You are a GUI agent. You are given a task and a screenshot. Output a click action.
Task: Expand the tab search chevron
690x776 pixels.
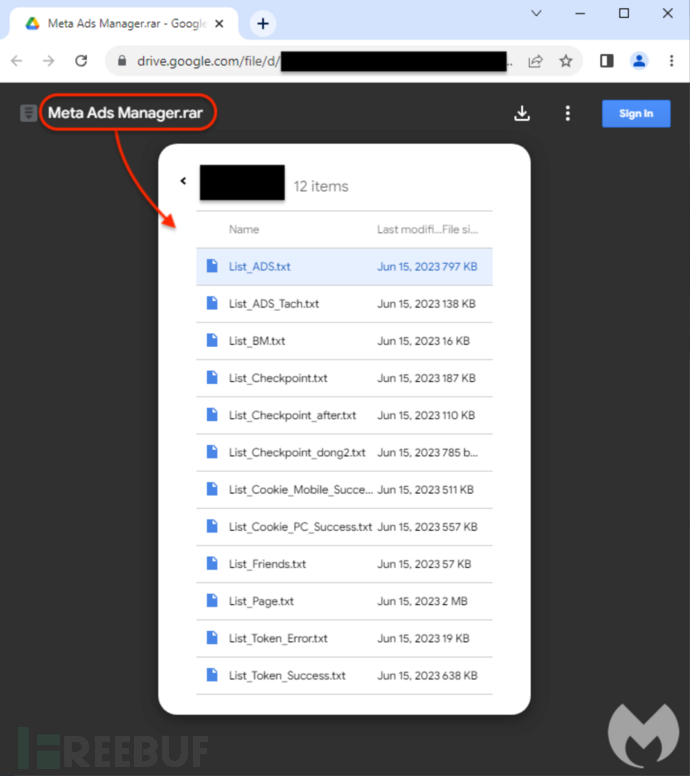536,14
